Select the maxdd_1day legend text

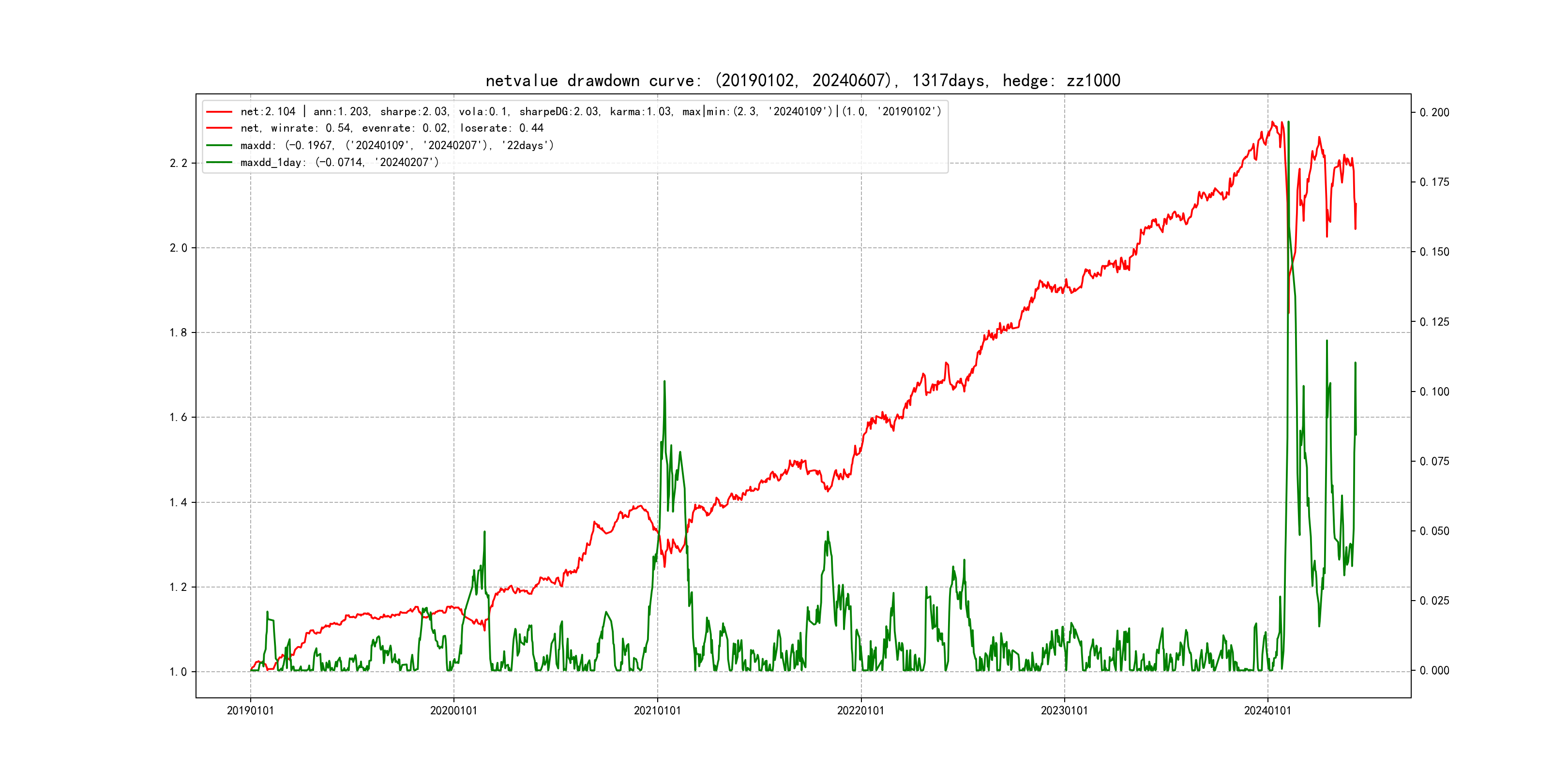point(339,163)
